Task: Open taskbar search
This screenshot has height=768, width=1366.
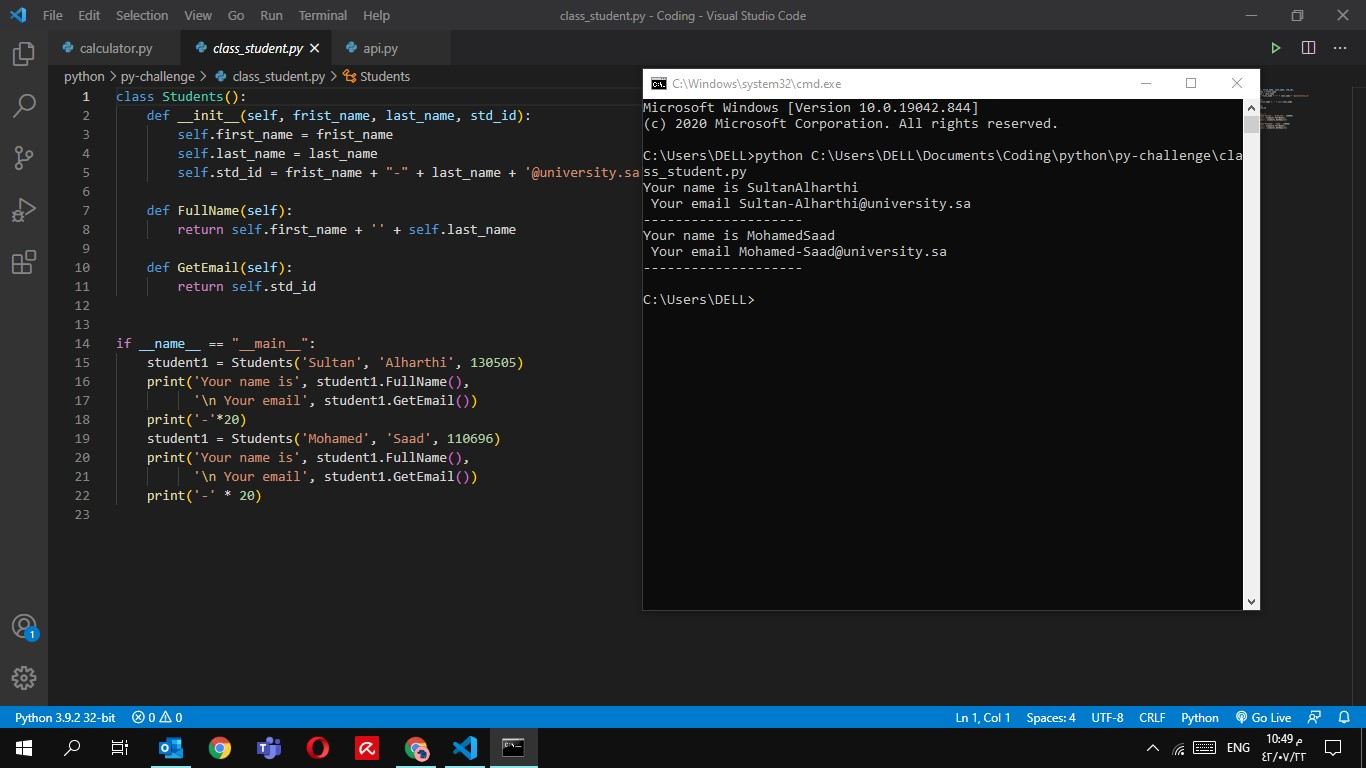Action: click(72, 748)
